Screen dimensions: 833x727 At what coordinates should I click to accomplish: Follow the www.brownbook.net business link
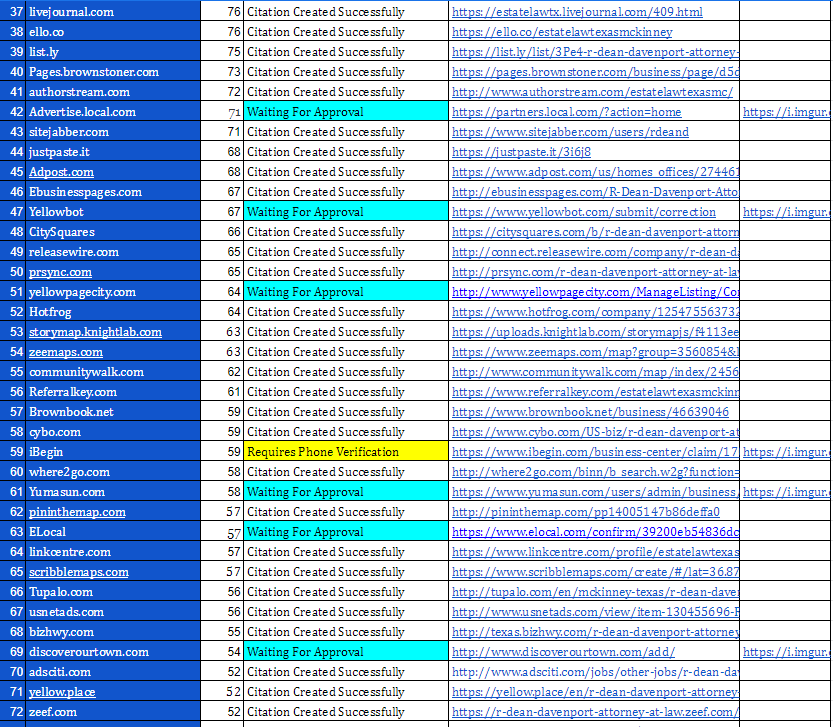590,412
